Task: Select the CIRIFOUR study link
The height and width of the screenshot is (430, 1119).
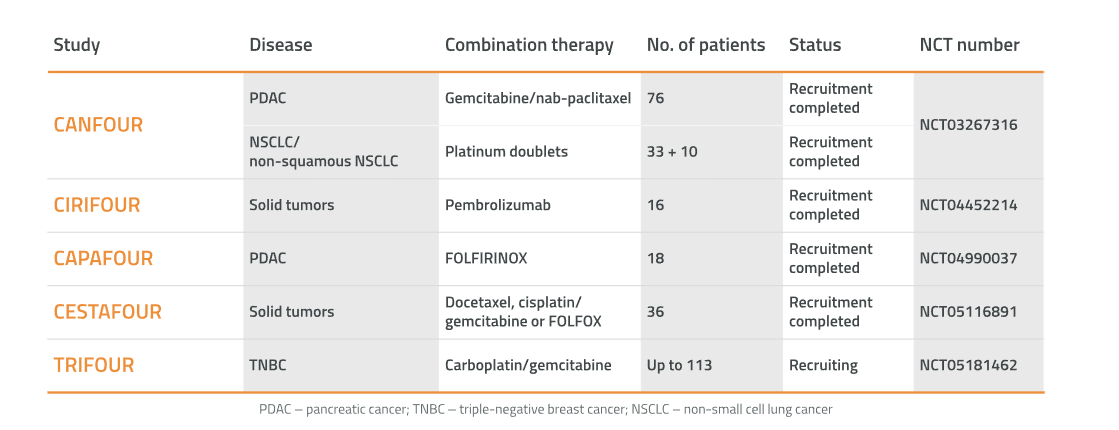Action: (97, 205)
